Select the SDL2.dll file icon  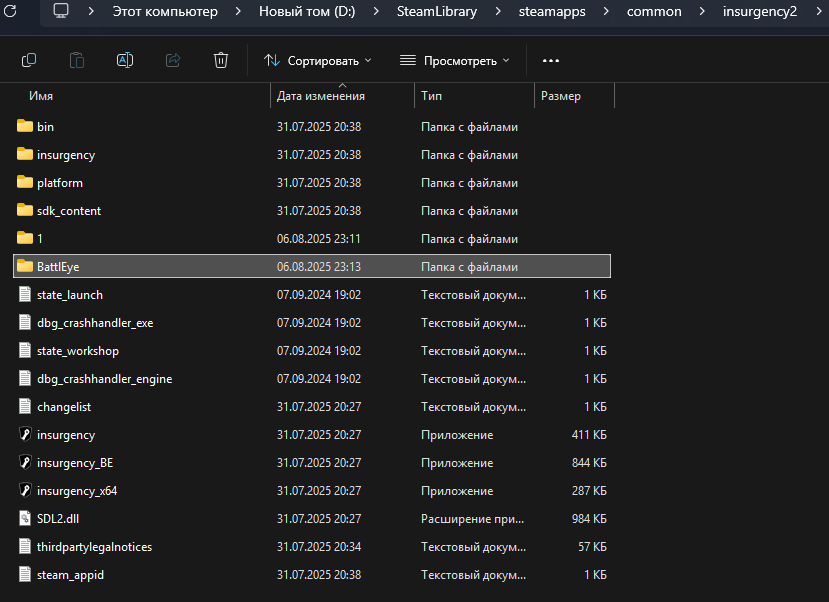click(25, 518)
